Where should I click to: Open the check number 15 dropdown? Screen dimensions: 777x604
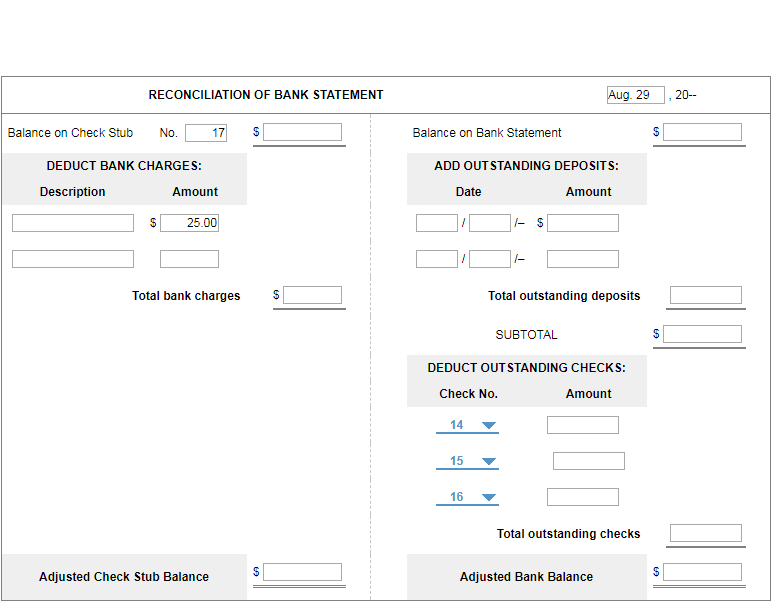[467, 461]
